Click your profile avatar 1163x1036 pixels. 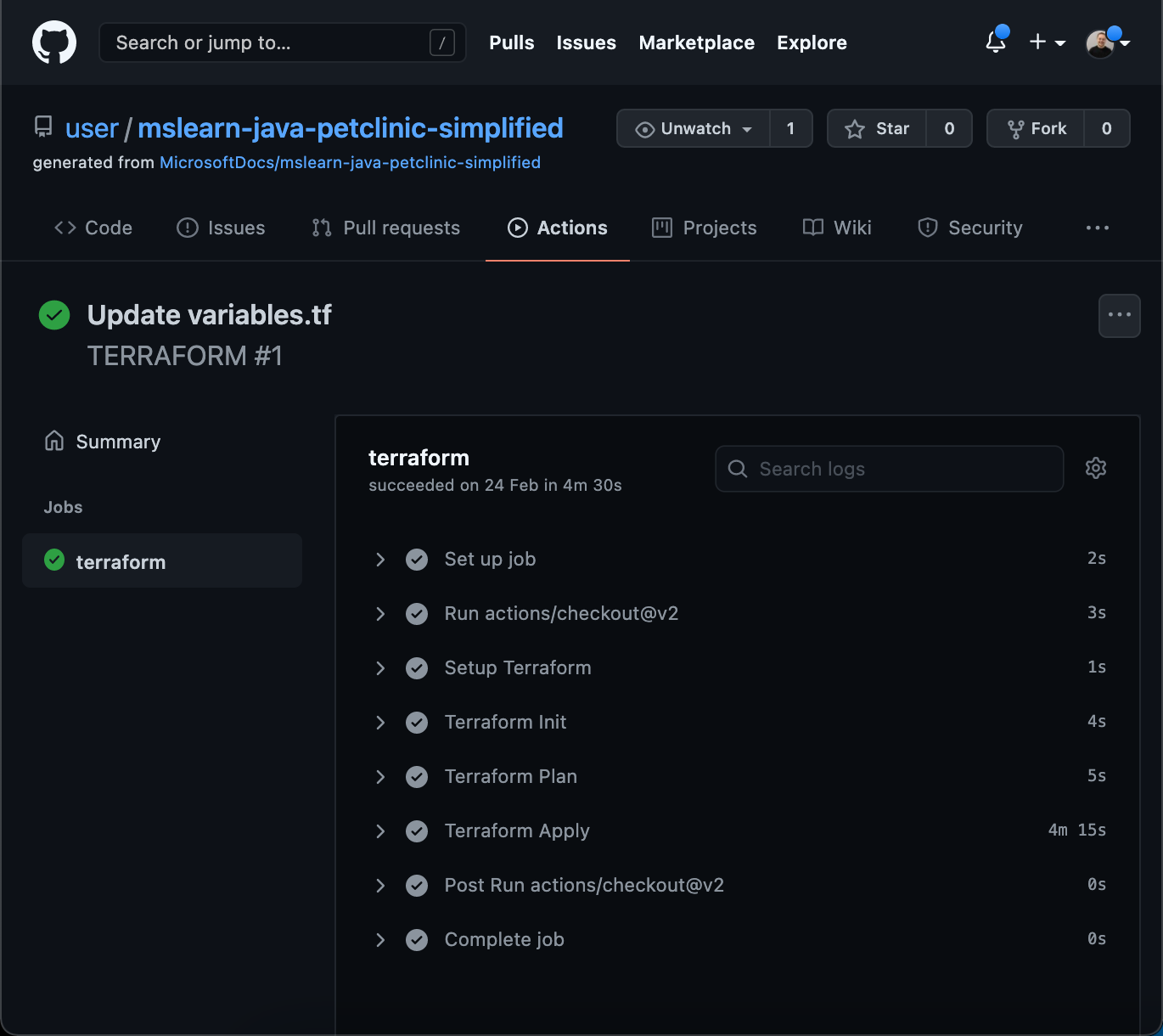coord(1101,42)
